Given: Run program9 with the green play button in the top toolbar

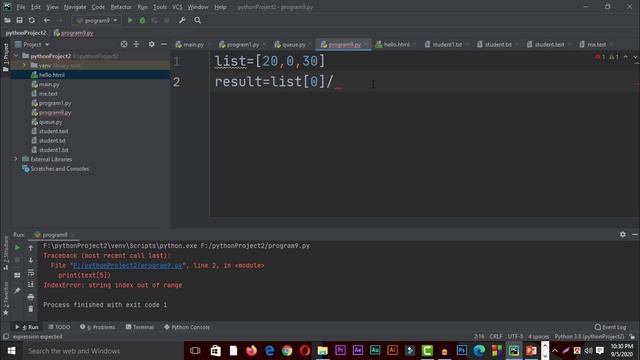Looking at the screenshot, I should pos(130,20).
